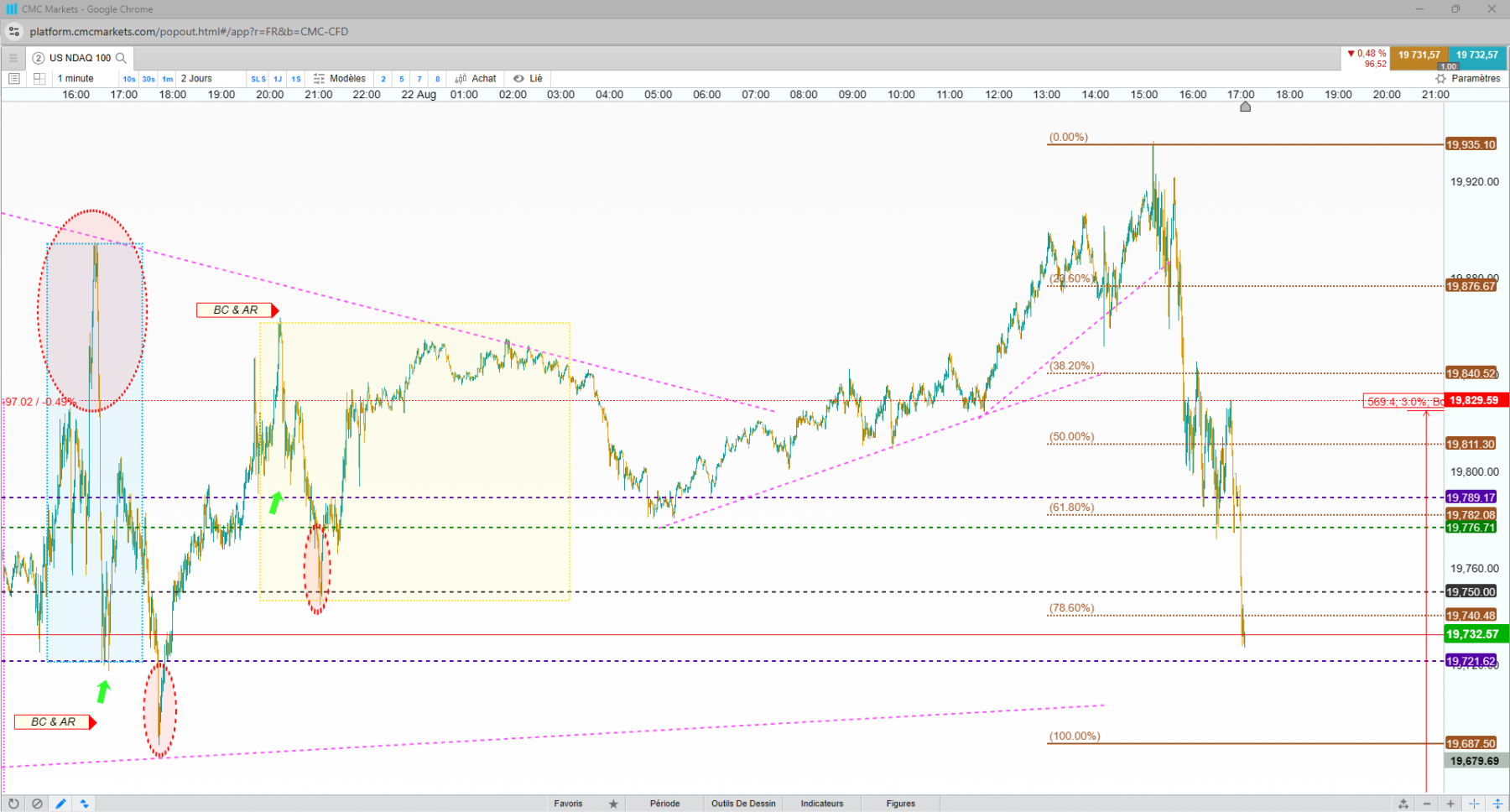This screenshot has height=812, width=1510.
Task: Toggle the blue crosshair icon at bottom right
Action: 1474,804
